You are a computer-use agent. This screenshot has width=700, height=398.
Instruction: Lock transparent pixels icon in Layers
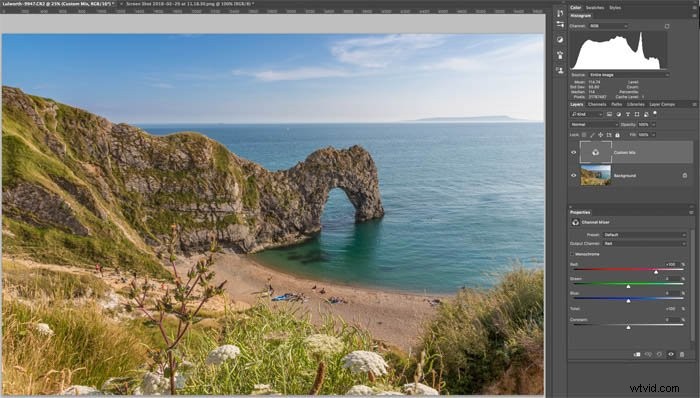[584, 135]
